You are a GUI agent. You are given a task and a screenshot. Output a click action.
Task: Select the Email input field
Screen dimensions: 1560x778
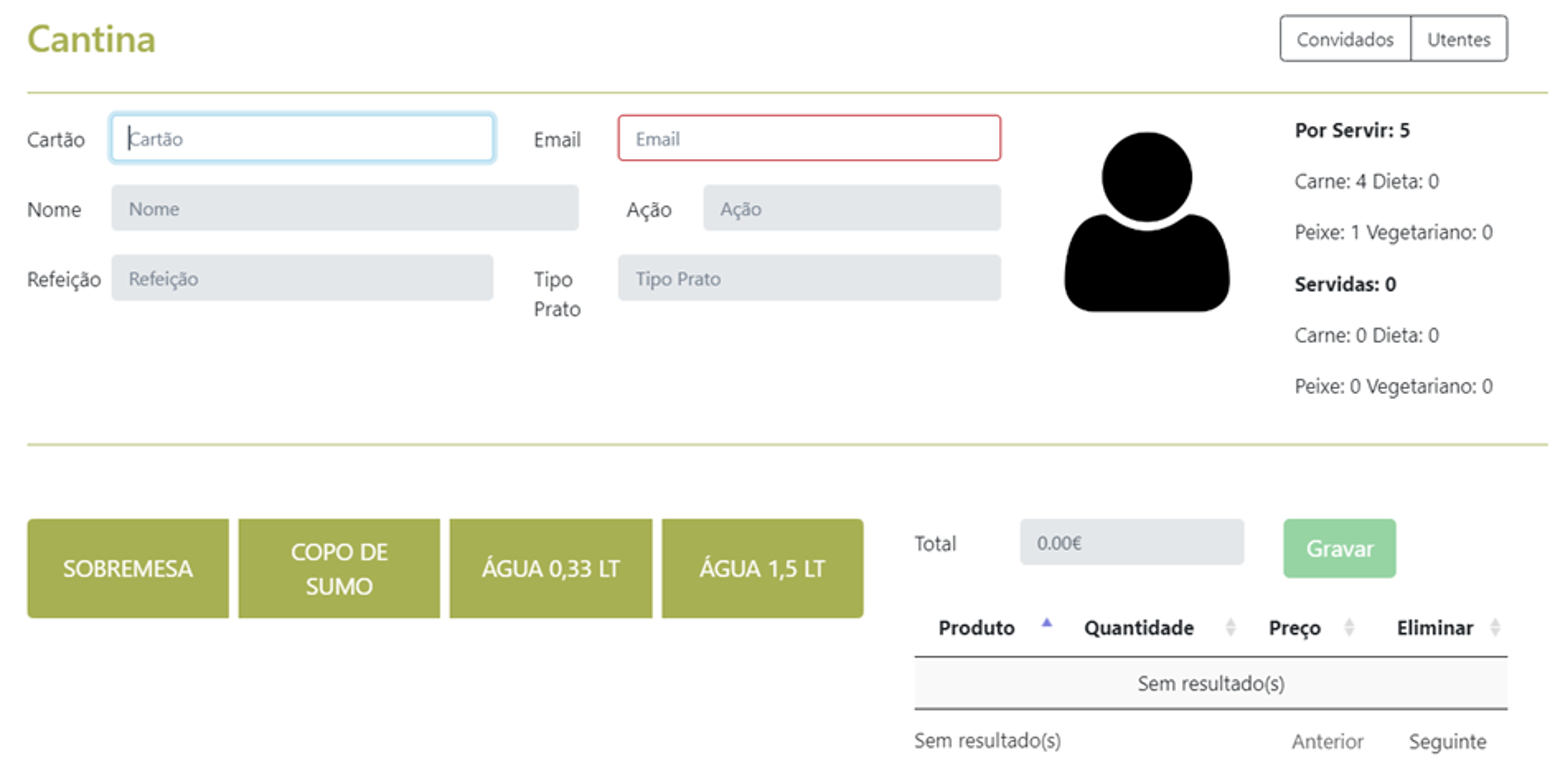click(x=808, y=138)
